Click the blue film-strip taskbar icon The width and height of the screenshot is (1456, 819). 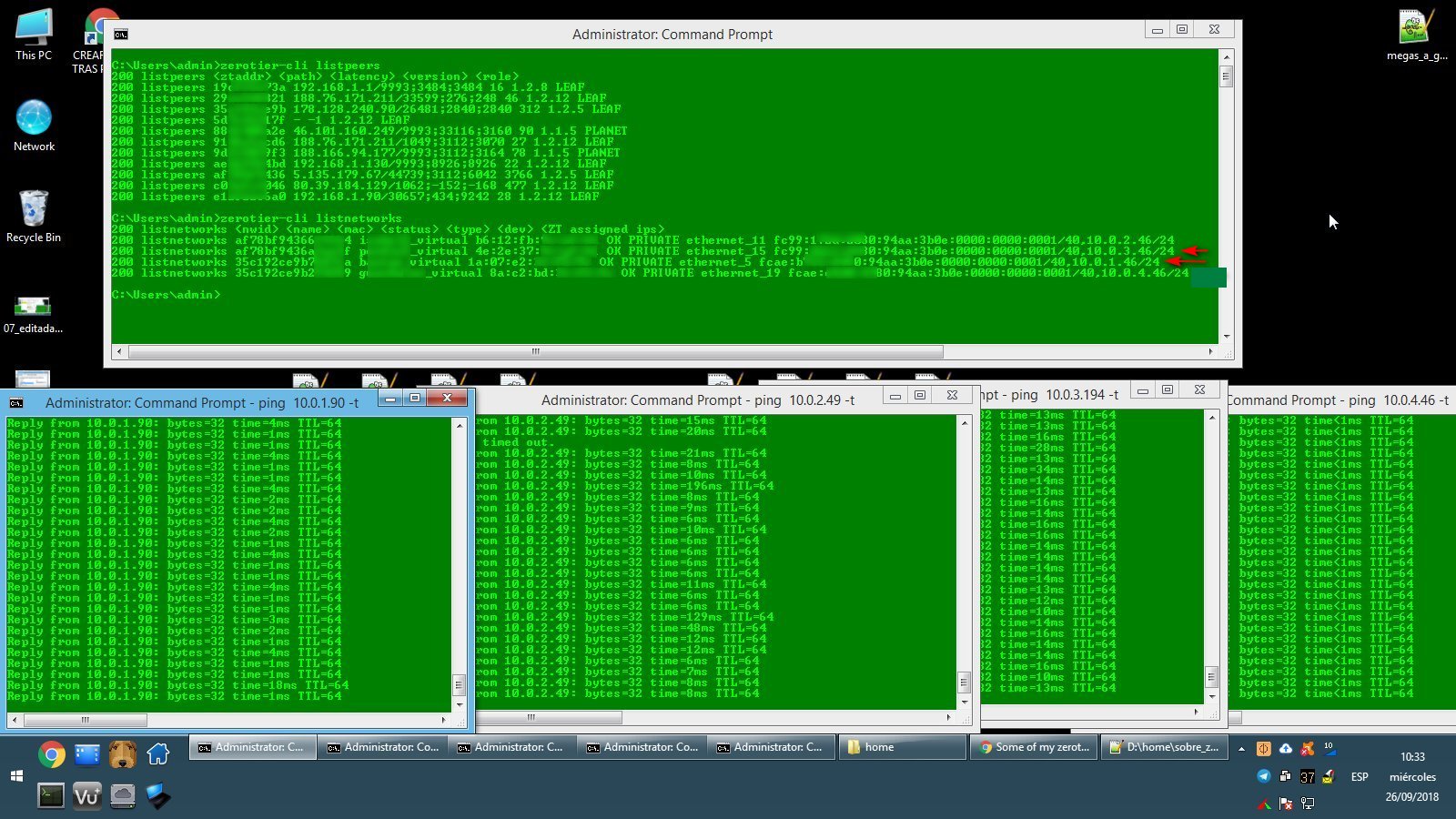point(87,753)
